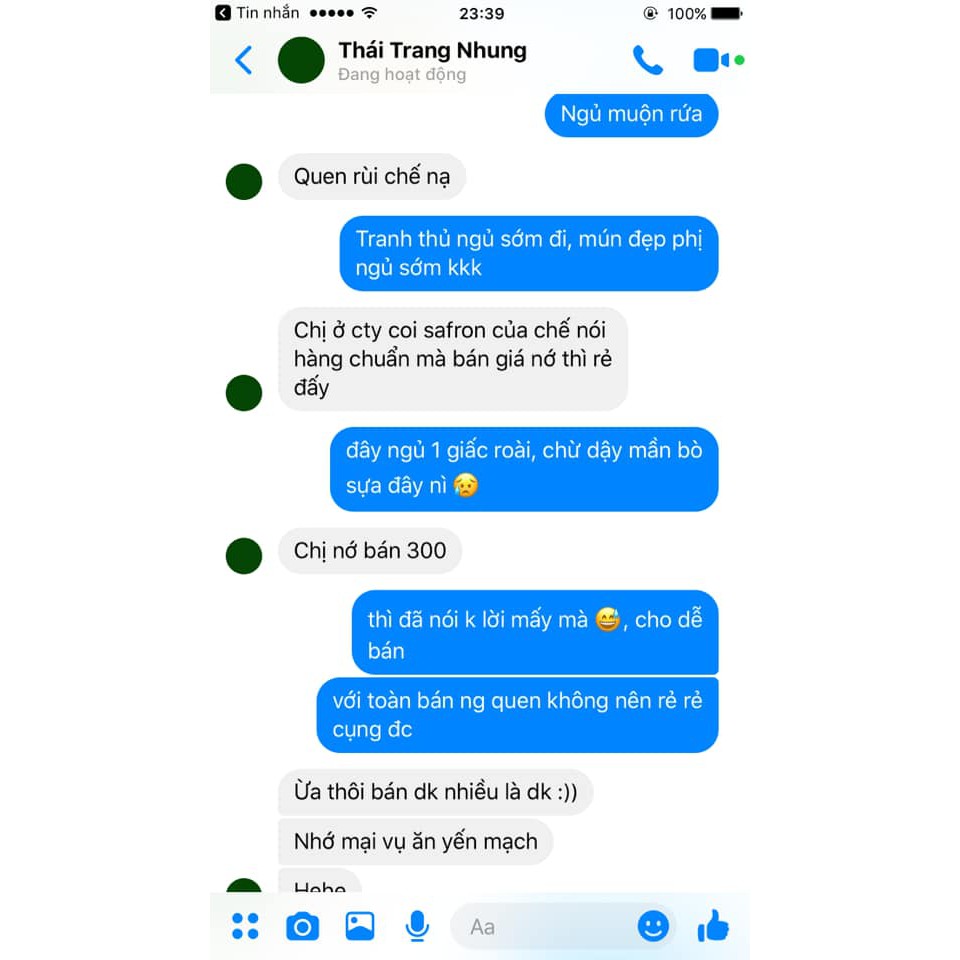Open the emoji picker smiley
Image resolution: width=960 pixels, height=960 pixels.
click(653, 926)
